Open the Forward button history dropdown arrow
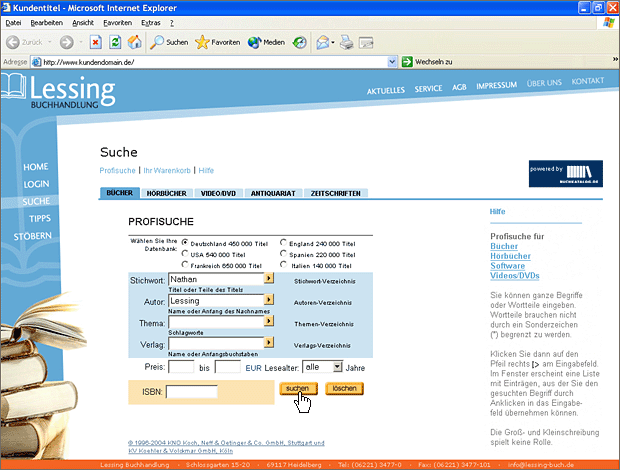 click(81, 42)
